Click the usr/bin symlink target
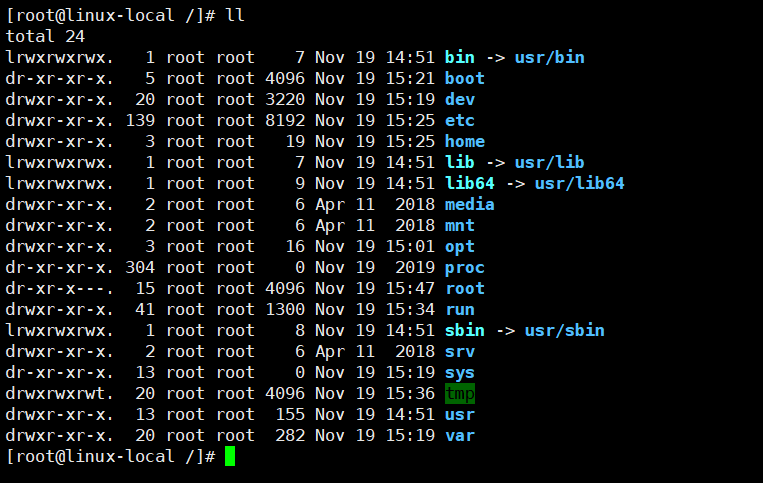Viewport: 763px width, 483px height. [x=549, y=57]
